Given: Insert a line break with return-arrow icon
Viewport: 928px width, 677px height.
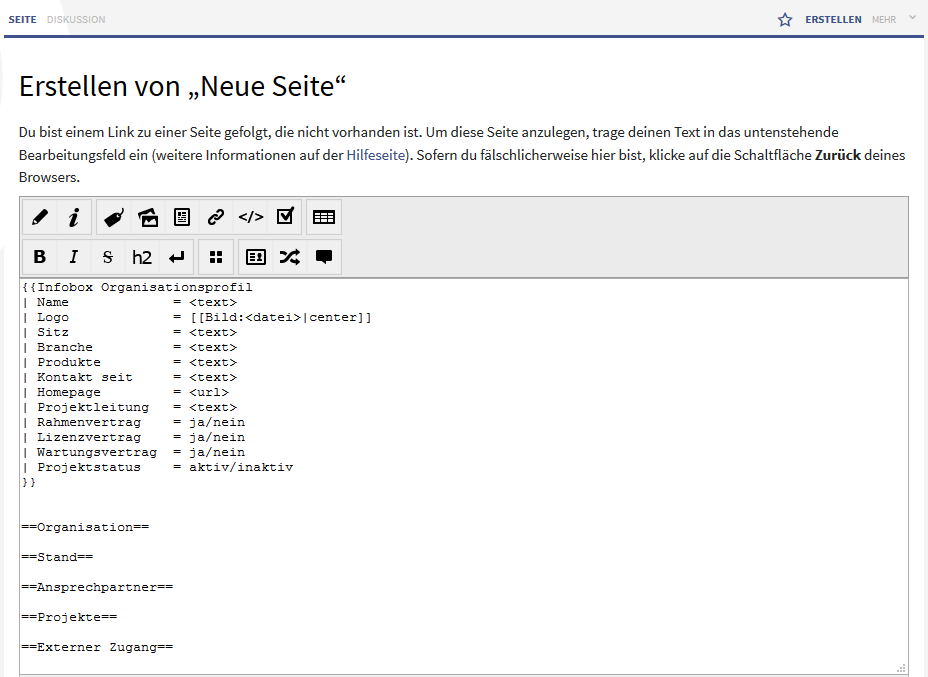Looking at the screenshot, I should pyautogui.click(x=176, y=257).
